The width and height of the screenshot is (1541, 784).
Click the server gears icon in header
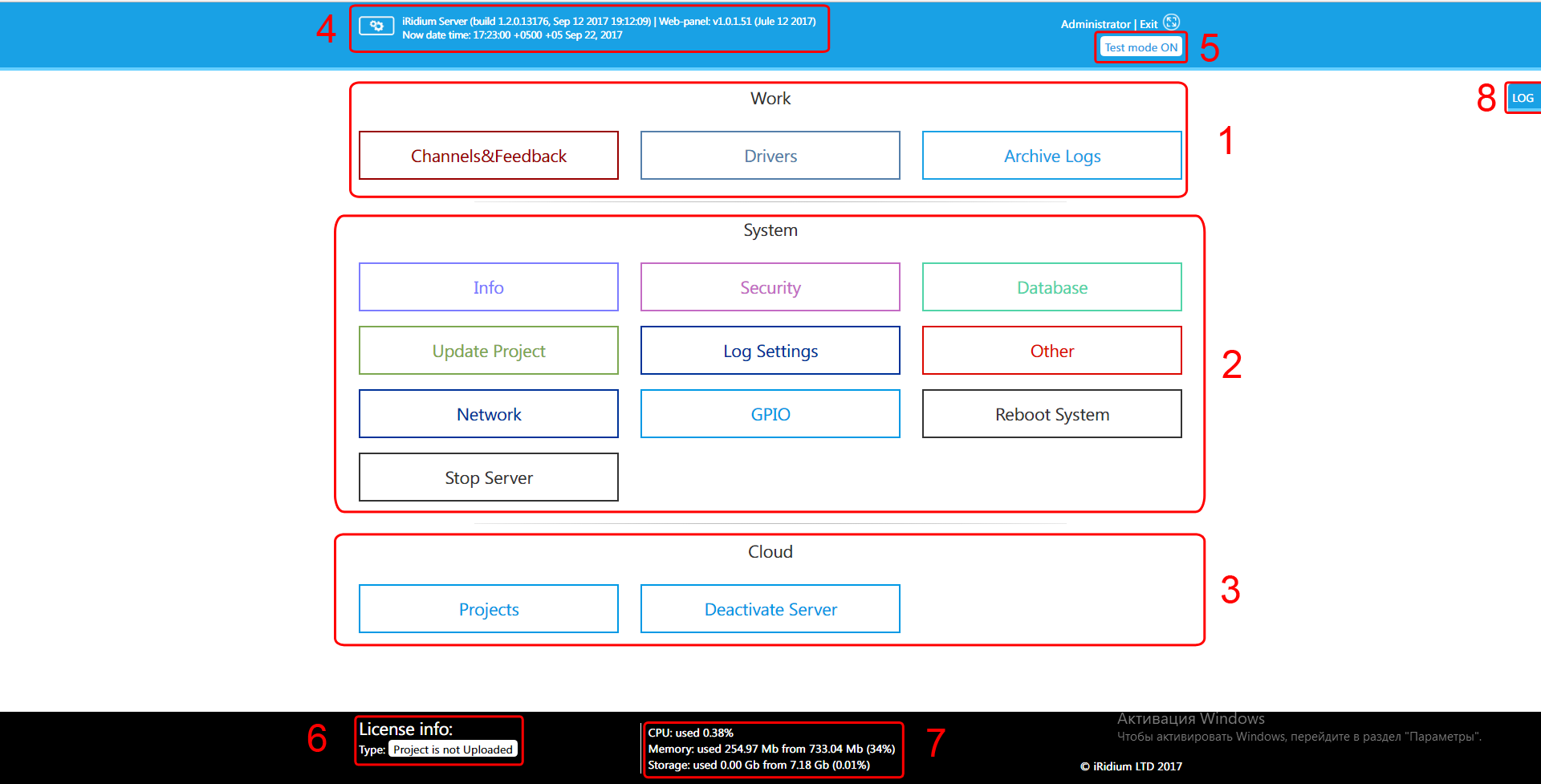coord(376,26)
